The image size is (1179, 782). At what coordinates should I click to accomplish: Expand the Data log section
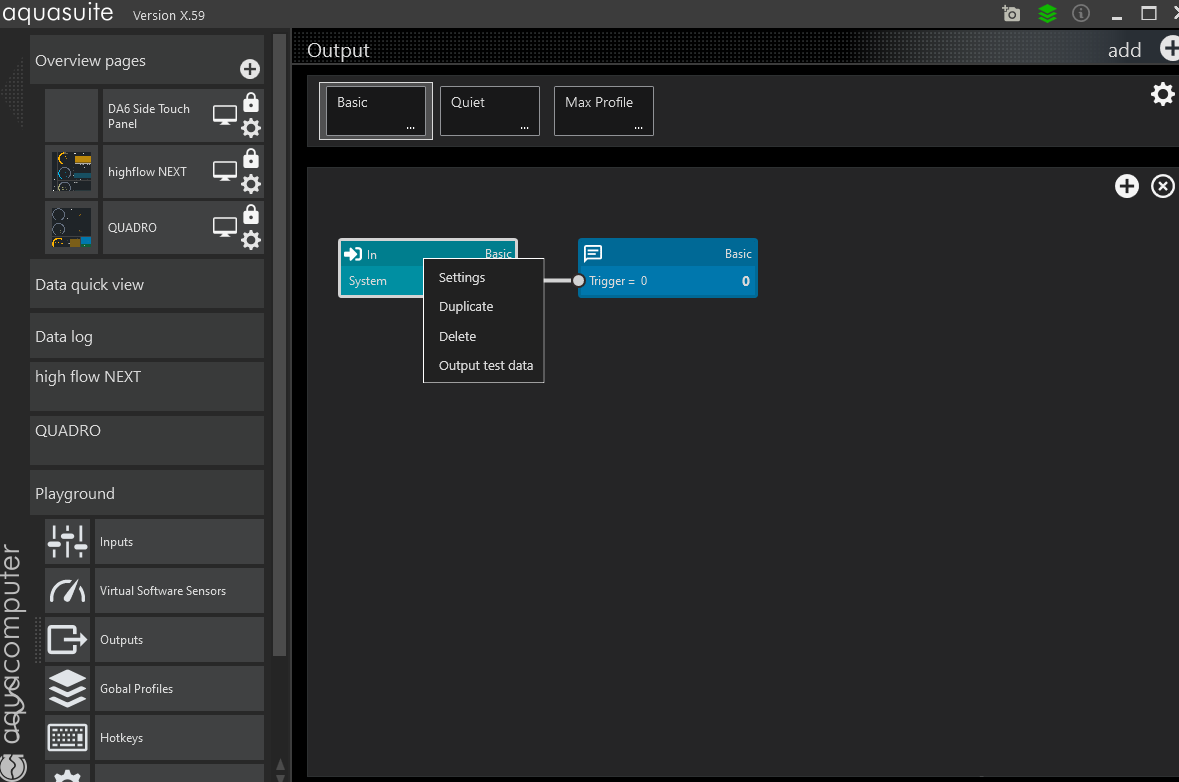[147, 337]
